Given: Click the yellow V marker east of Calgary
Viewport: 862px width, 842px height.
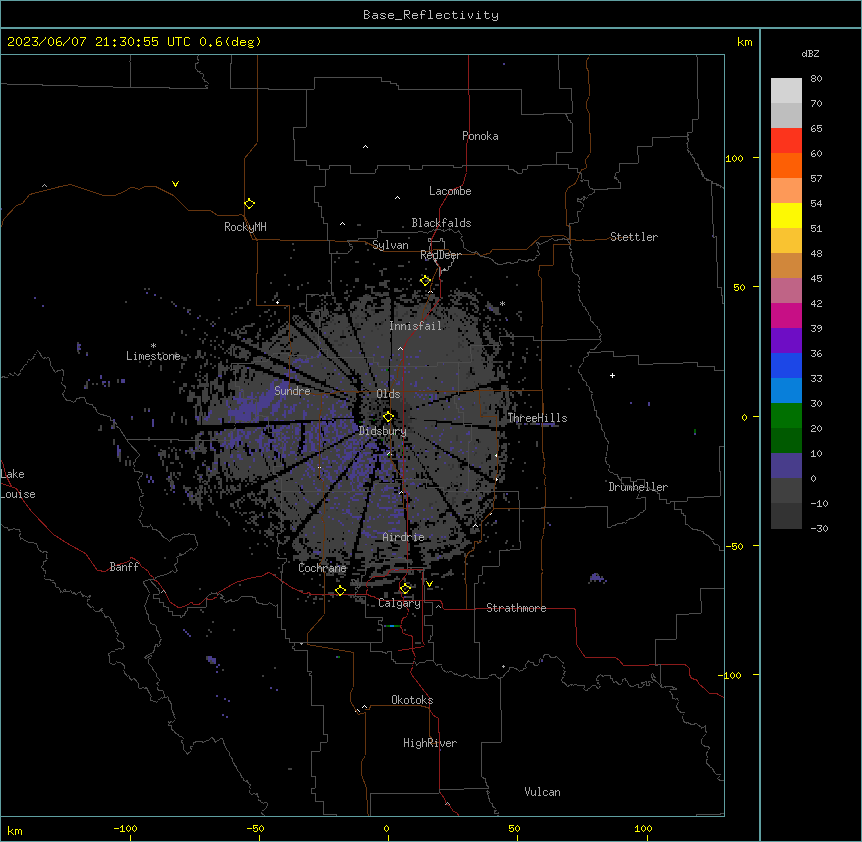Looking at the screenshot, I should (x=429, y=584).
